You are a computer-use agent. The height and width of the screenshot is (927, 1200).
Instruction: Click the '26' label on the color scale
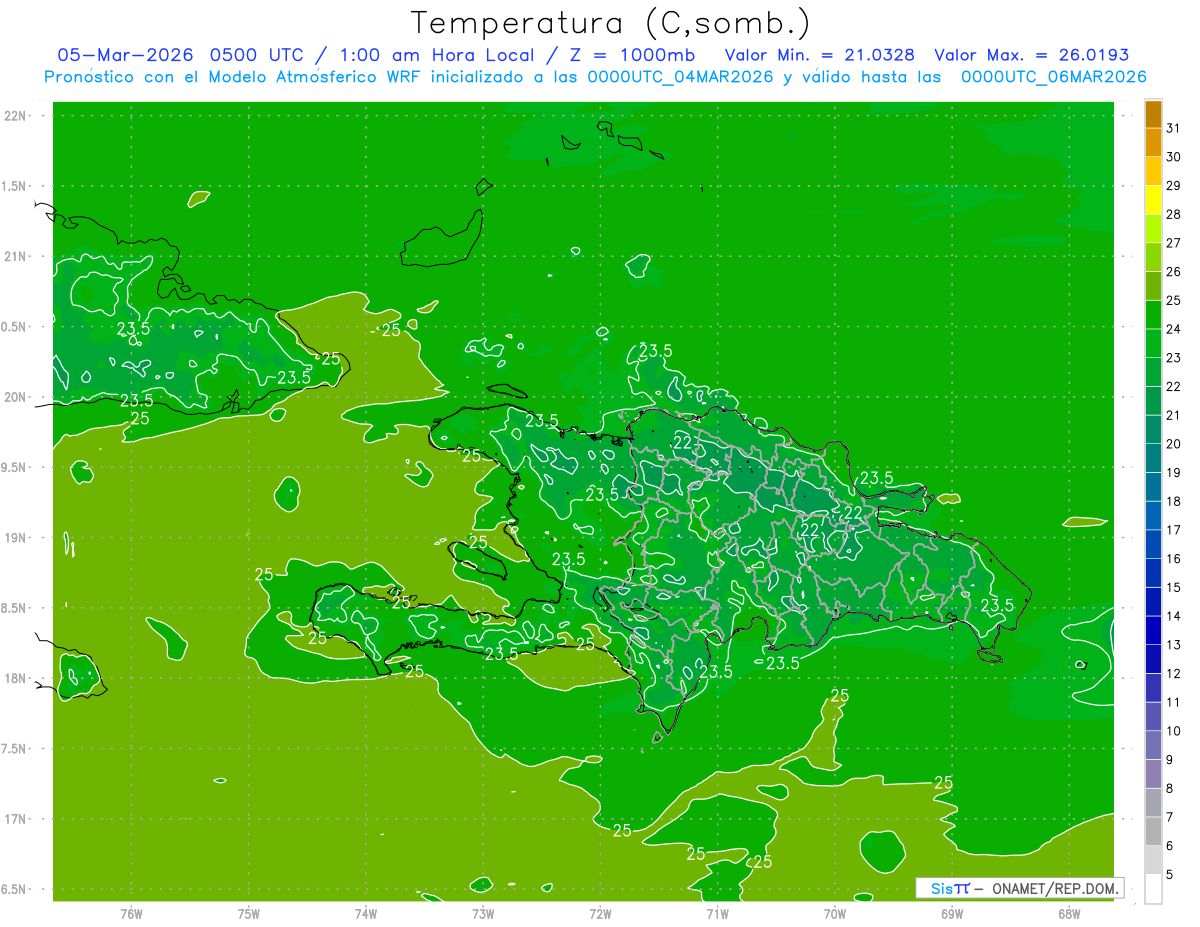point(1173,271)
